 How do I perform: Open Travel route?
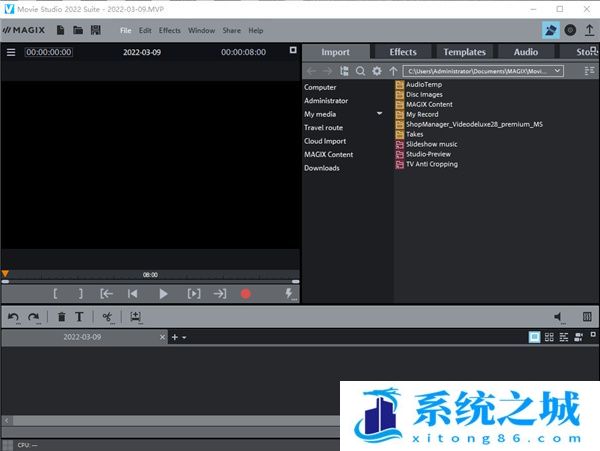click(x=323, y=127)
